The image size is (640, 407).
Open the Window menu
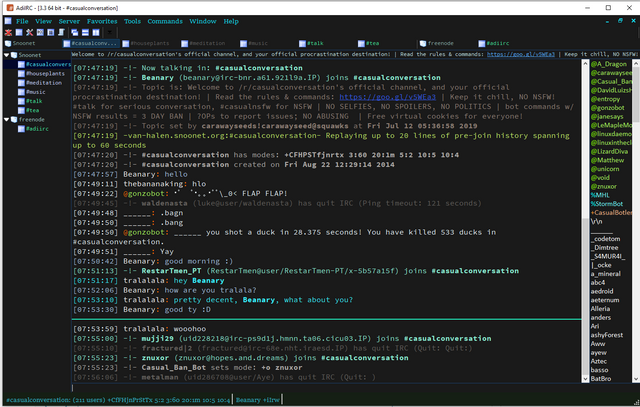[x=203, y=21]
